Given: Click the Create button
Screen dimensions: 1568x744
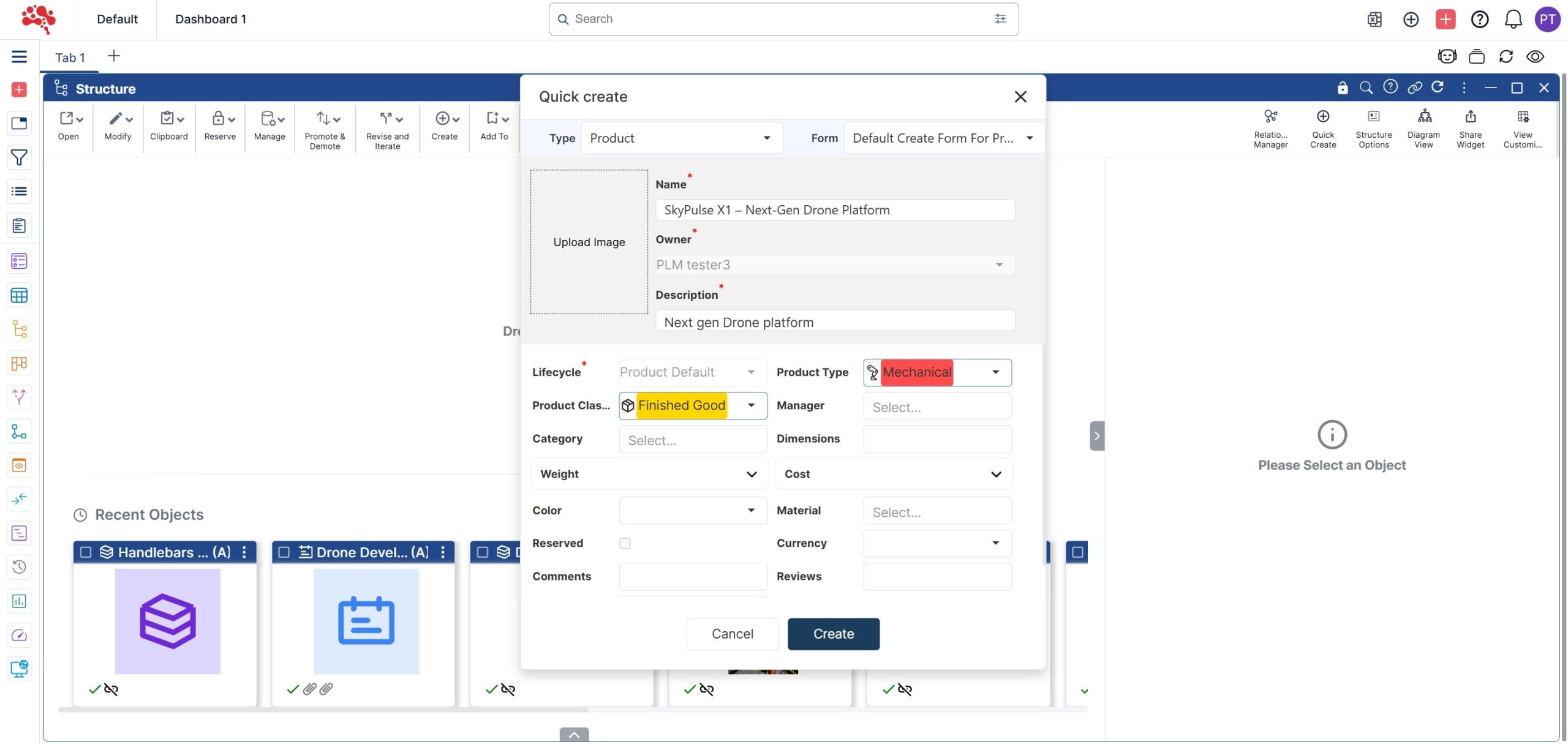Looking at the screenshot, I should [833, 634].
